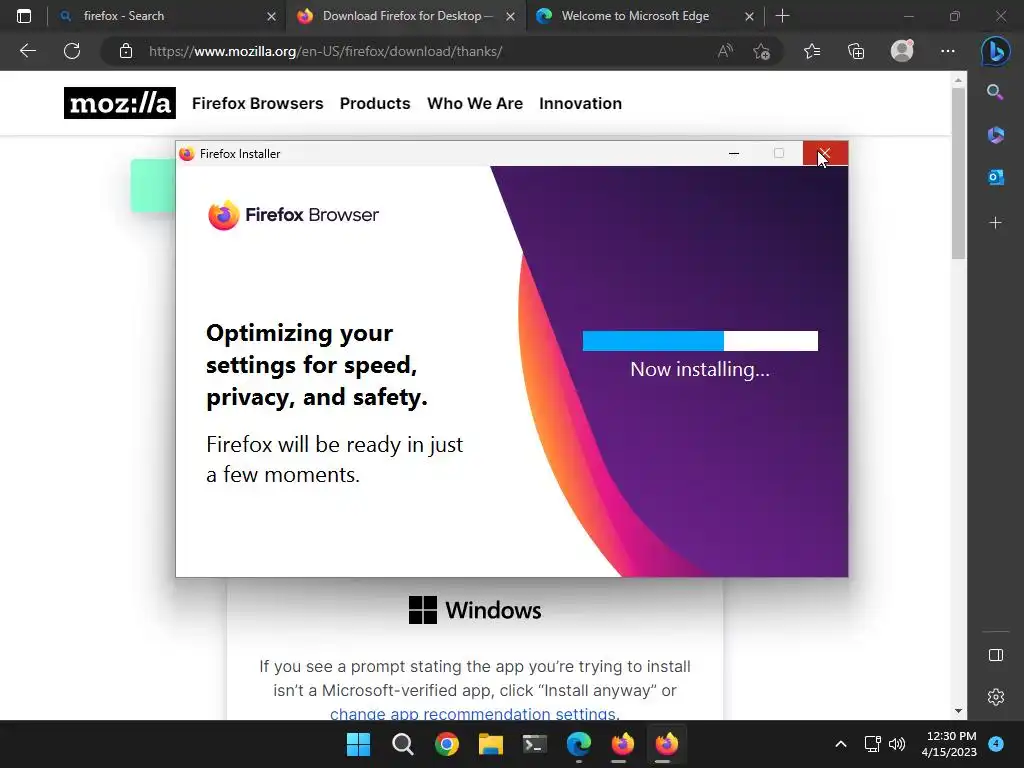The width and height of the screenshot is (1024, 768).
Task: Close the Firefox Installer window
Action: [x=825, y=153]
